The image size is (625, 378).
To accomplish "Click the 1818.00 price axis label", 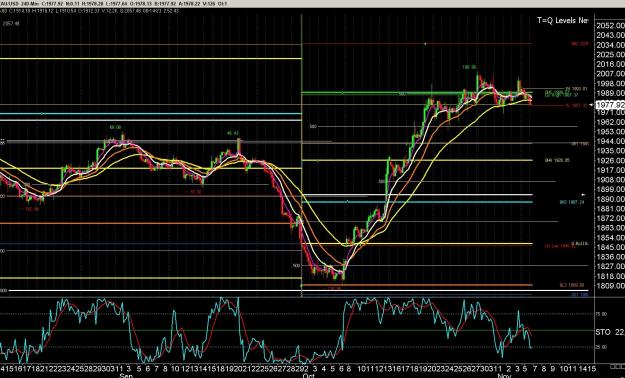I will pyautogui.click(x=611, y=276).
